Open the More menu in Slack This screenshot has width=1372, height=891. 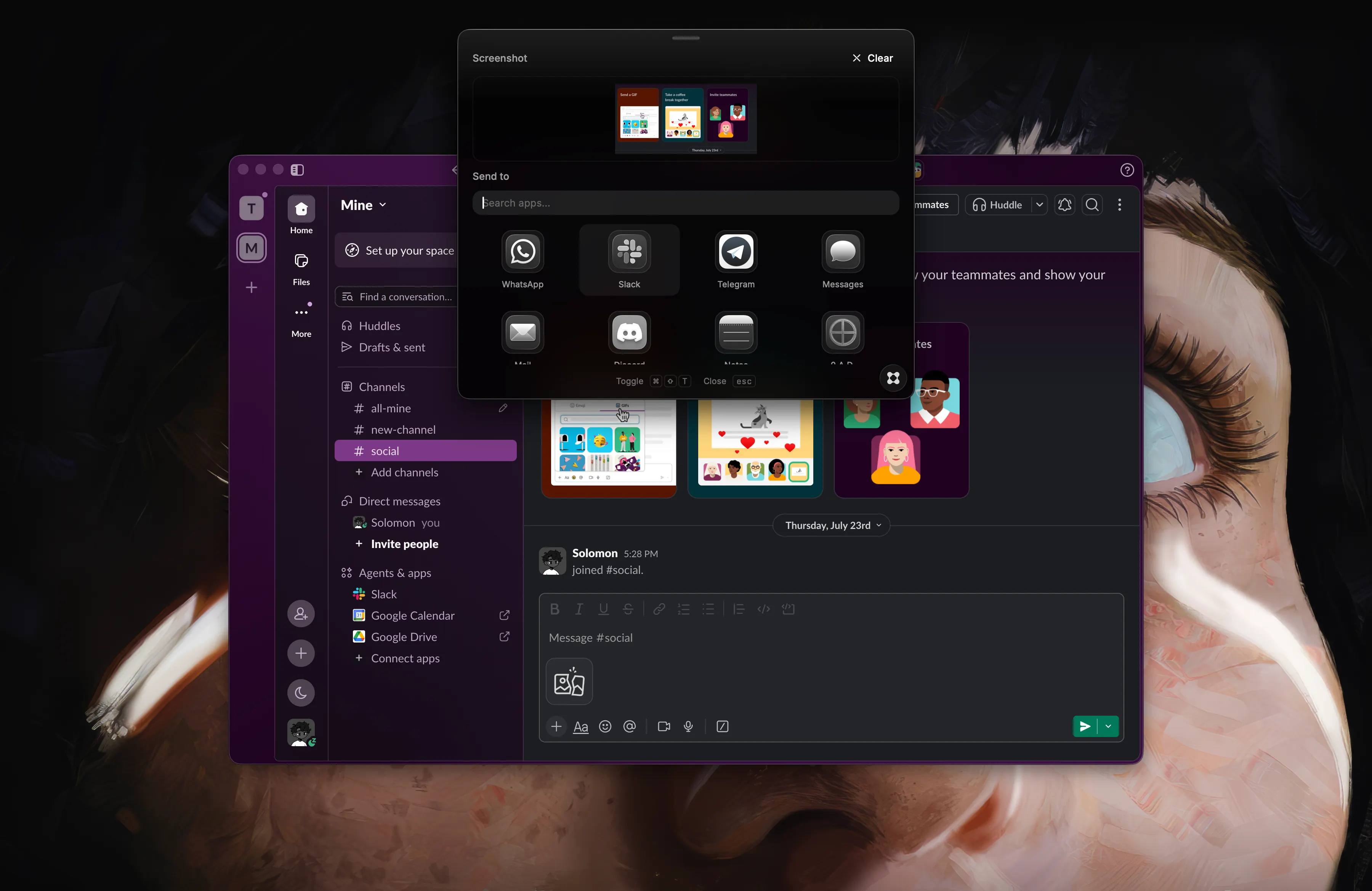point(301,320)
